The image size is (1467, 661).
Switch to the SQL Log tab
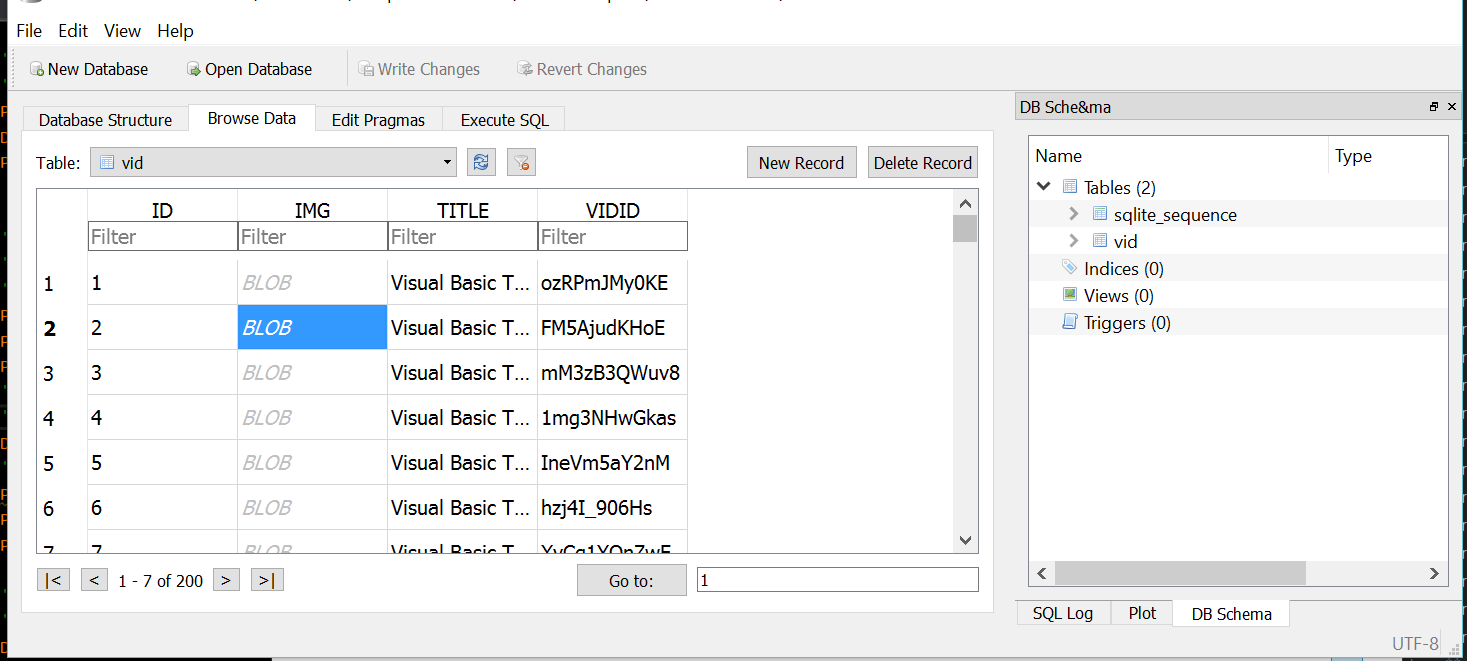click(1062, 614)
